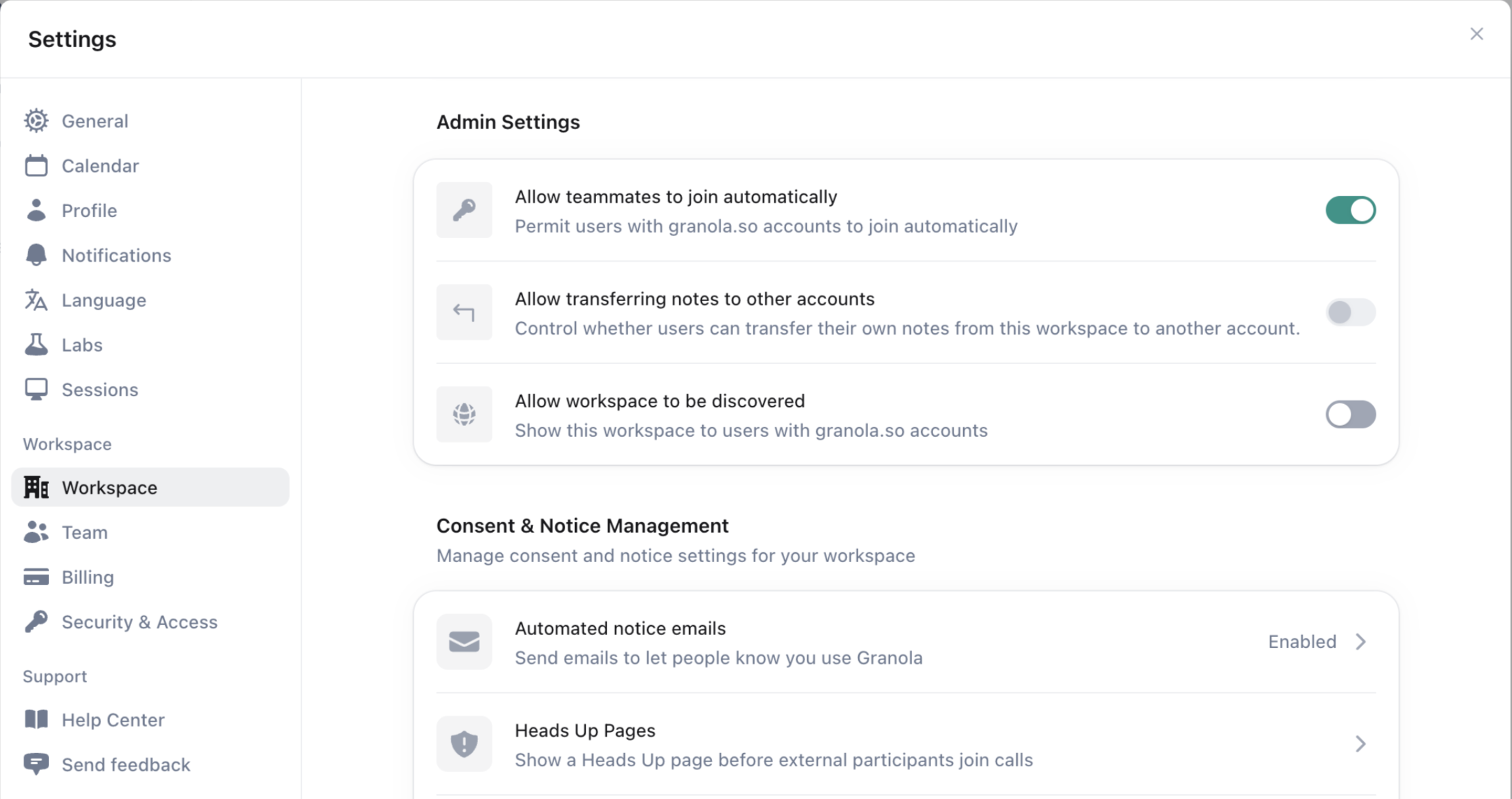Go to the Team settings section

[85, 533]
